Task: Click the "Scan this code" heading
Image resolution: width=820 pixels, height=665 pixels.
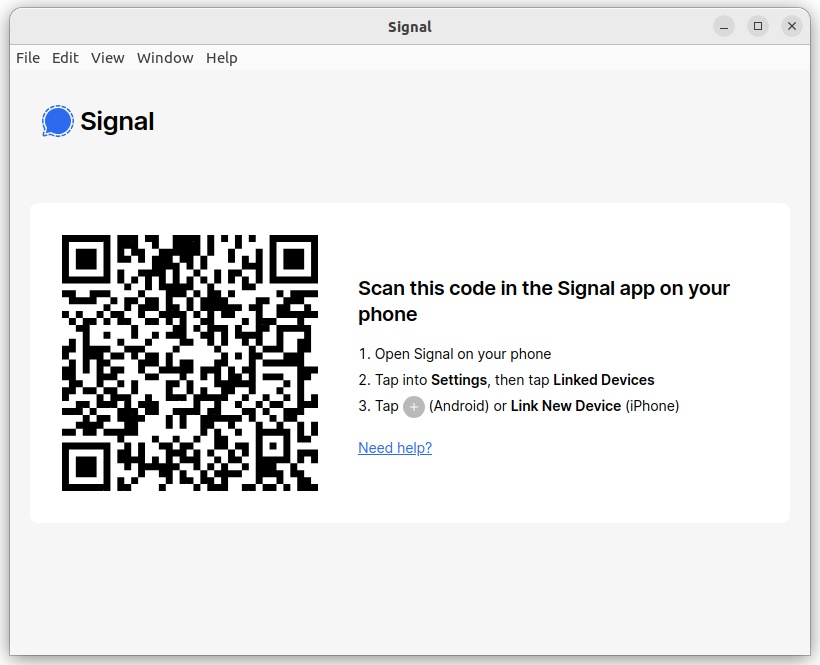Action: [544, 301]
